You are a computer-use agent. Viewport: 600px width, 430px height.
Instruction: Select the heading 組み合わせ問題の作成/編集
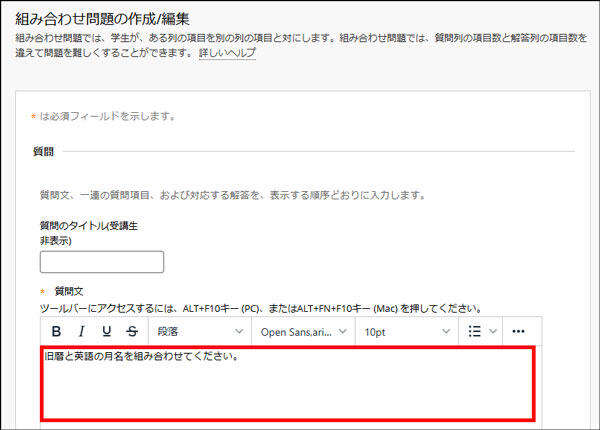point(102,19)
